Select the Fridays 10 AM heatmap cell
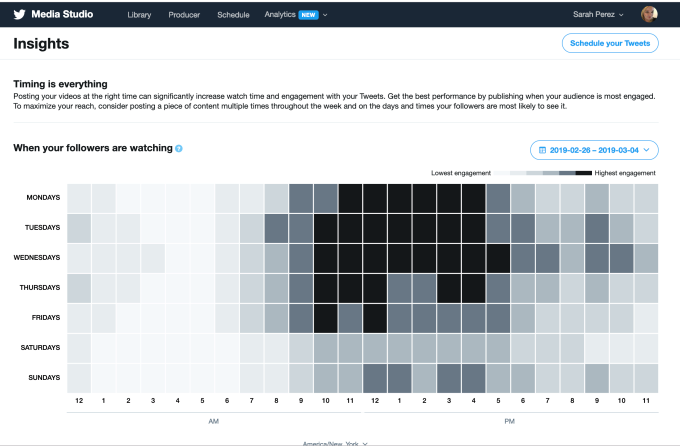Screen dimensions: 680x446 click(326, 318)
